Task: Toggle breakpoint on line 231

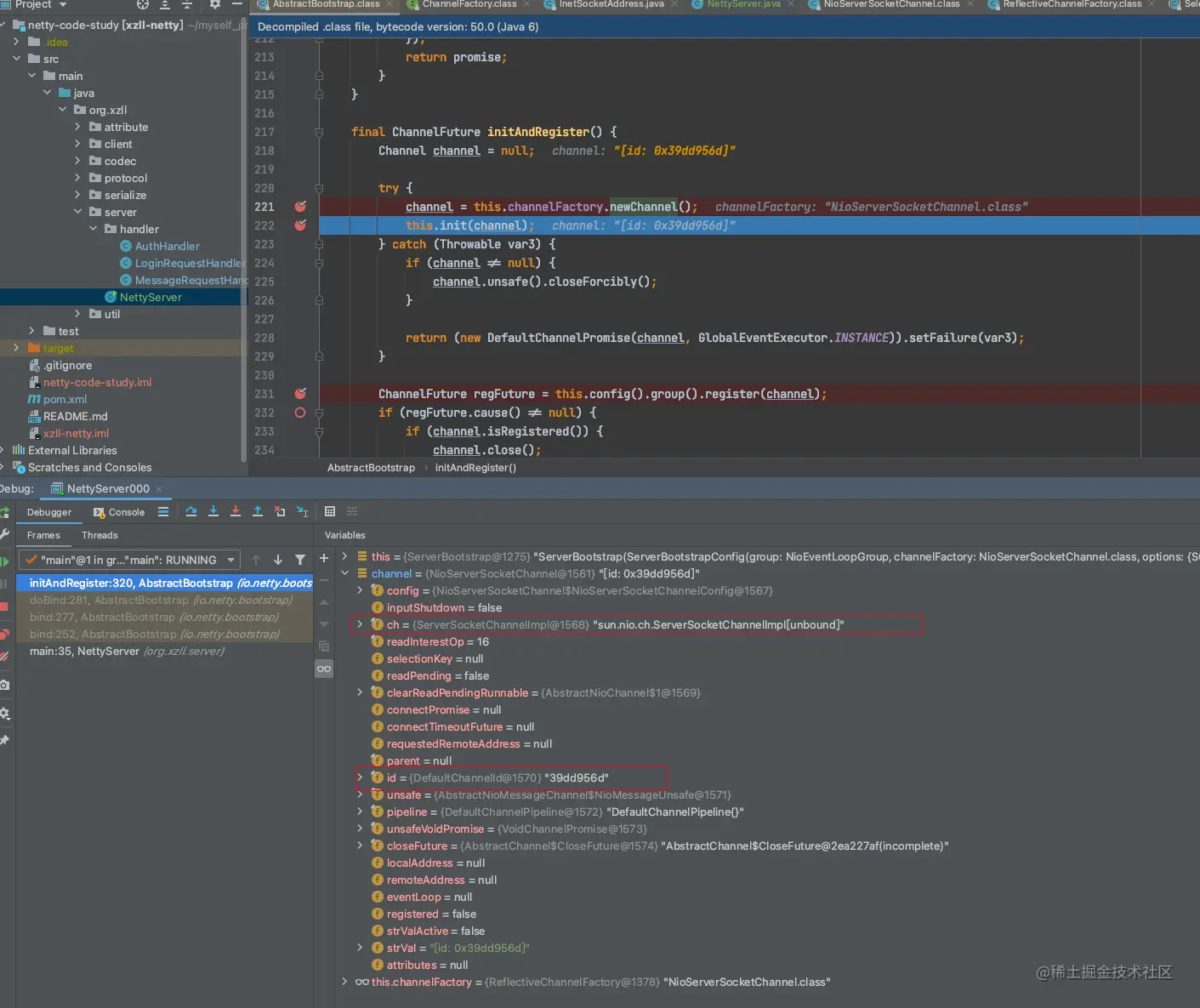Action: (300, 394)
